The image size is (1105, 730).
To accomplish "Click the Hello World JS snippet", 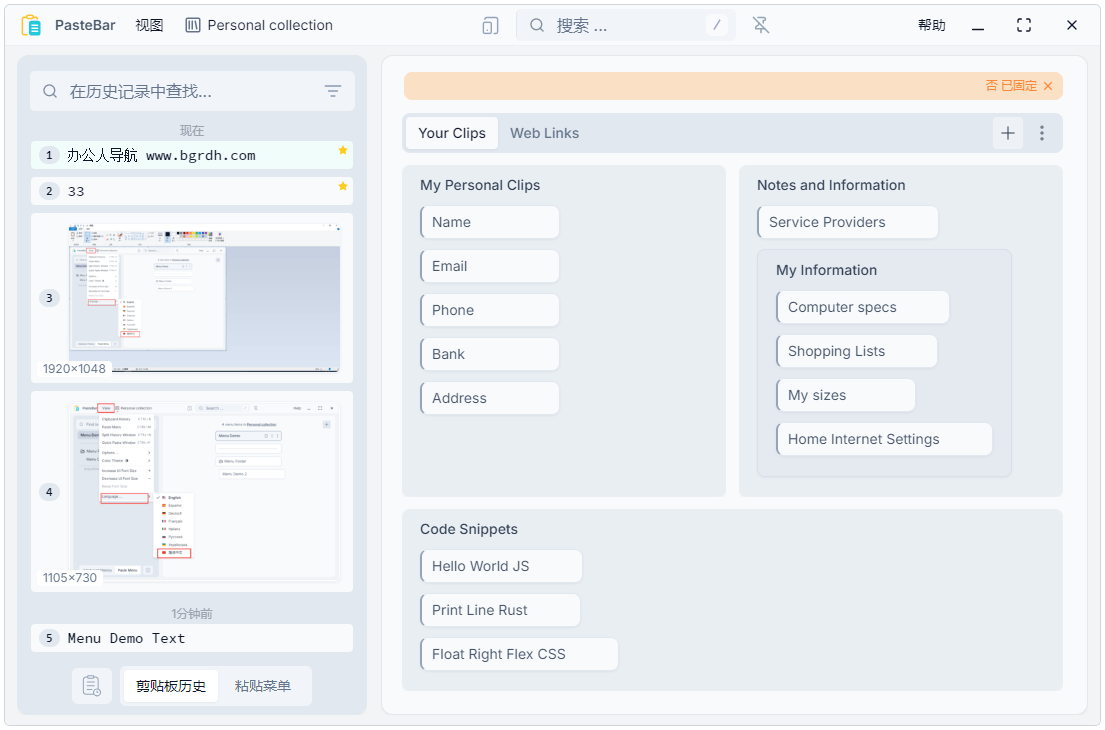I will coord(500,566).
